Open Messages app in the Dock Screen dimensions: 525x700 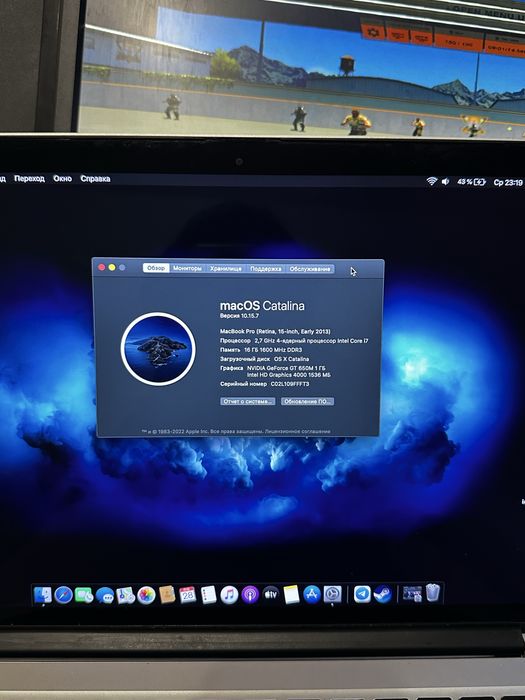coord(105,596)
